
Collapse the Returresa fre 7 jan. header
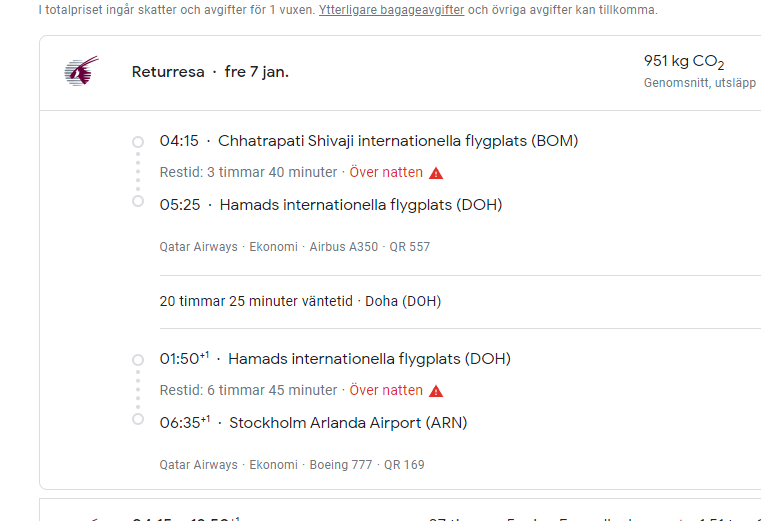210,72
